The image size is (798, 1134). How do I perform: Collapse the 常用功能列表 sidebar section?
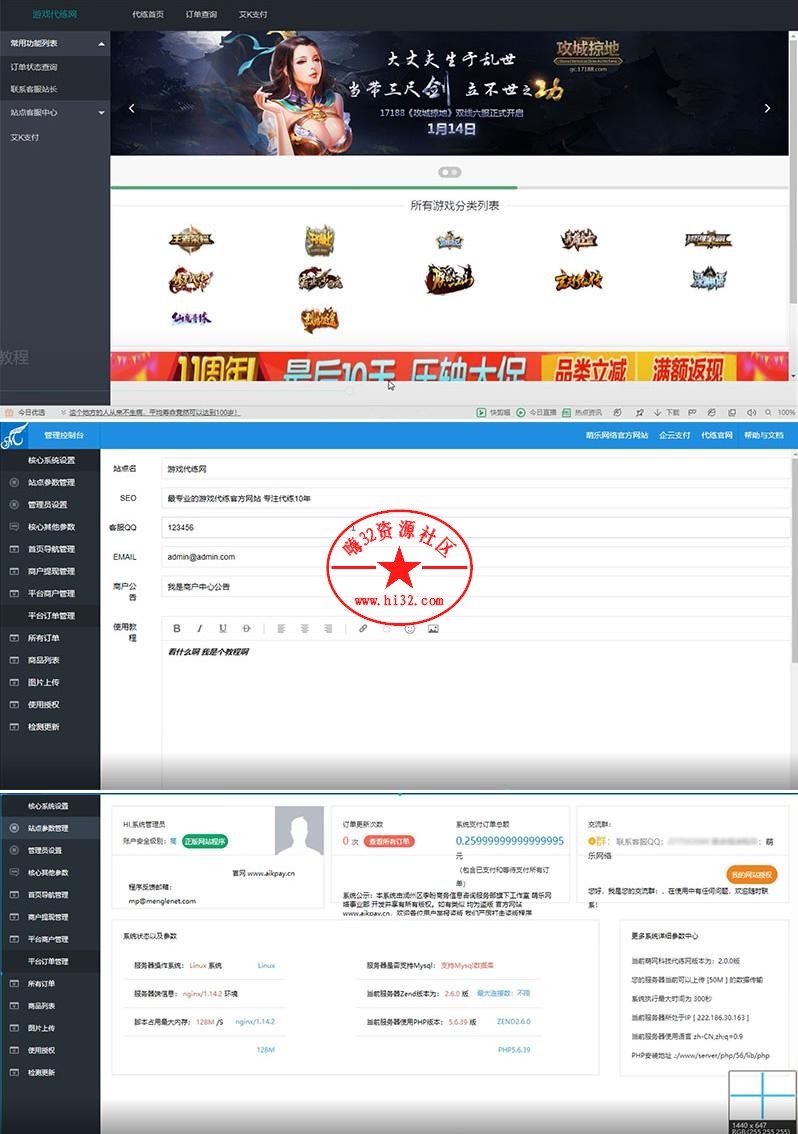(x=102, y=44)
